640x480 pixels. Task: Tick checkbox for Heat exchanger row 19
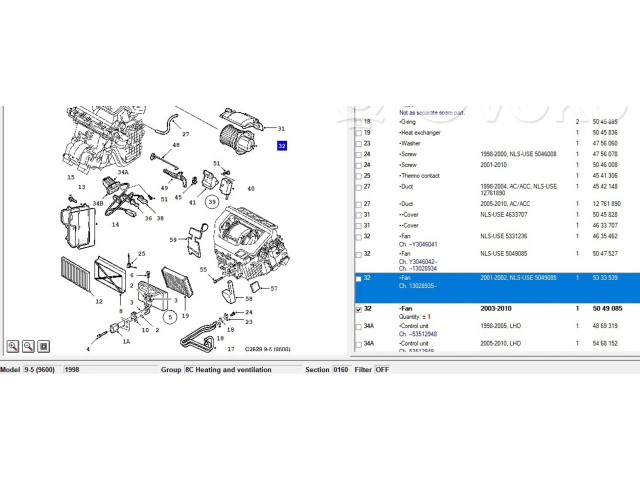(360, 133)
